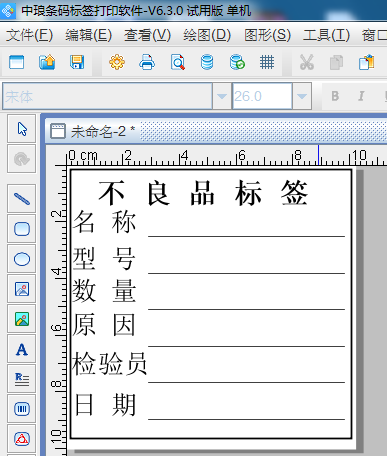Select the rounded rectangle tool
Image resolution: width=387 pixels, height=456 pixels.
22,229
